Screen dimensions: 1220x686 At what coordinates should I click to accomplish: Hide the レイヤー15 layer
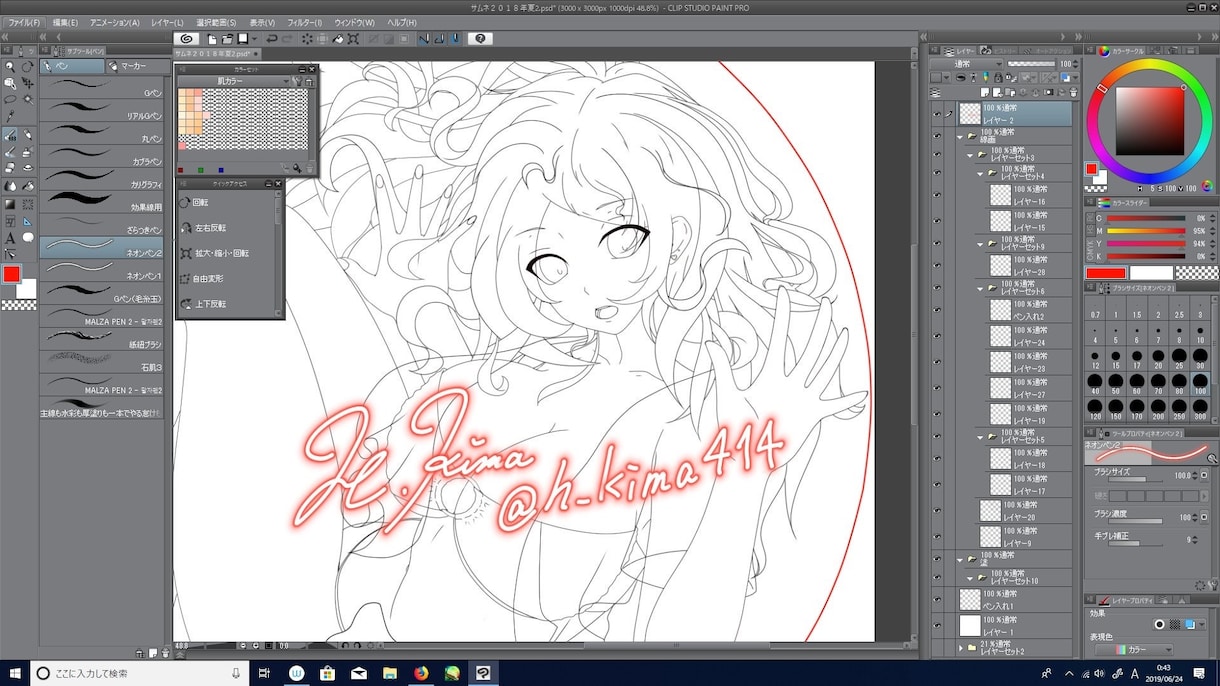pyautogui.click(x=937, y=221)
